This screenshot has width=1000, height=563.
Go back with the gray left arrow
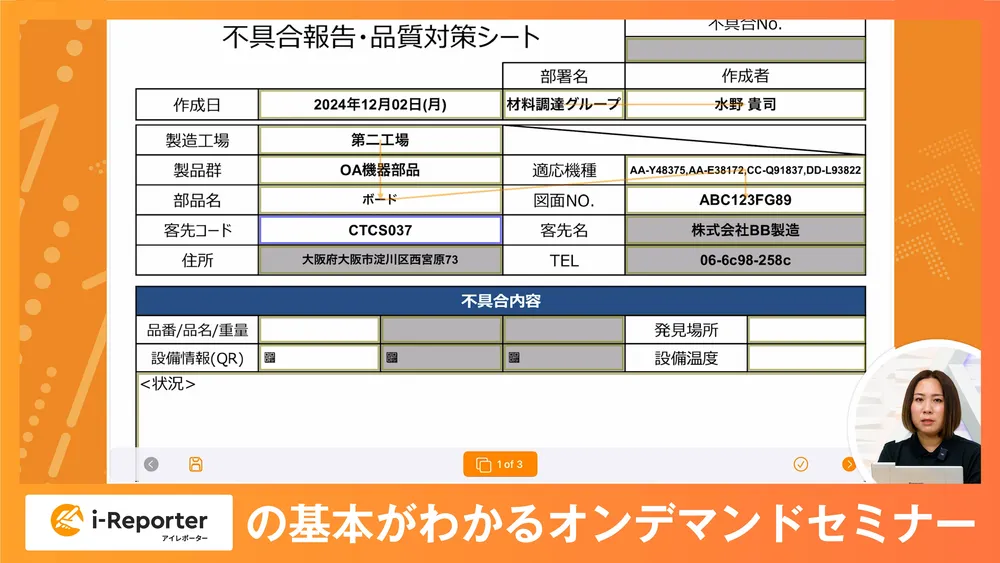(151, 464)
